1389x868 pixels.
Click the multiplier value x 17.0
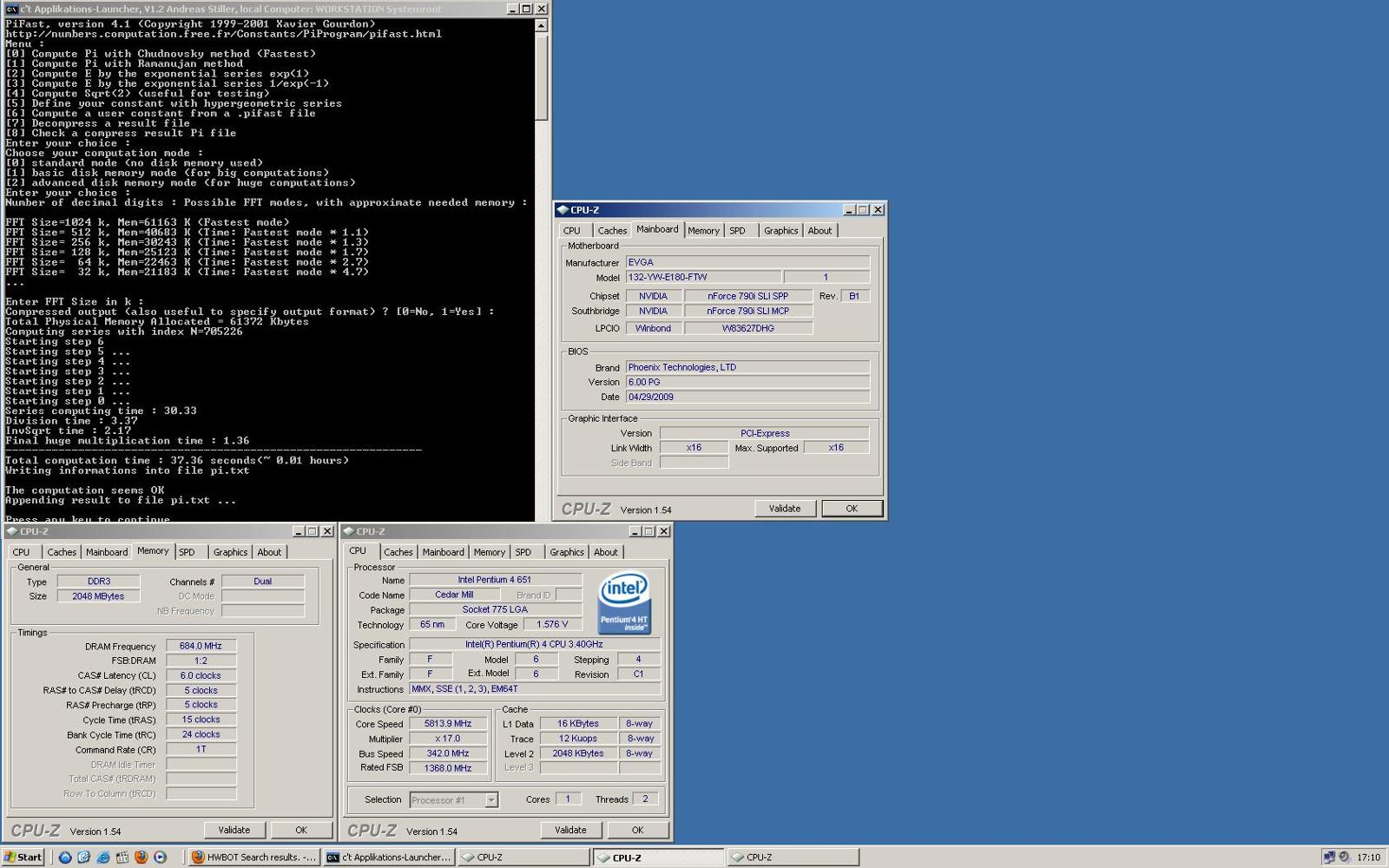[x=448, y=739]
